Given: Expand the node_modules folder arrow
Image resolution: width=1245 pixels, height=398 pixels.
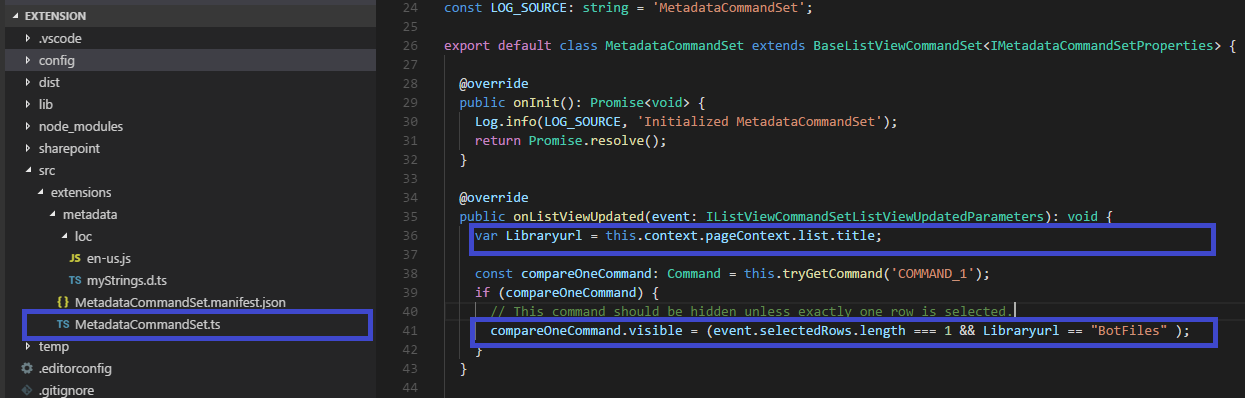Looking at the screenshot, I should click(x=28, y=126).
